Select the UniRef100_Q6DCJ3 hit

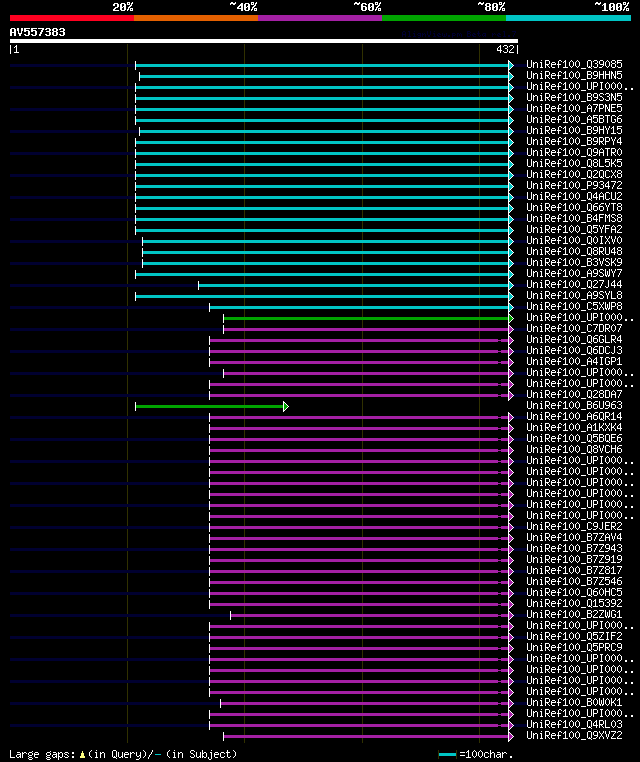tap(574, 350)
